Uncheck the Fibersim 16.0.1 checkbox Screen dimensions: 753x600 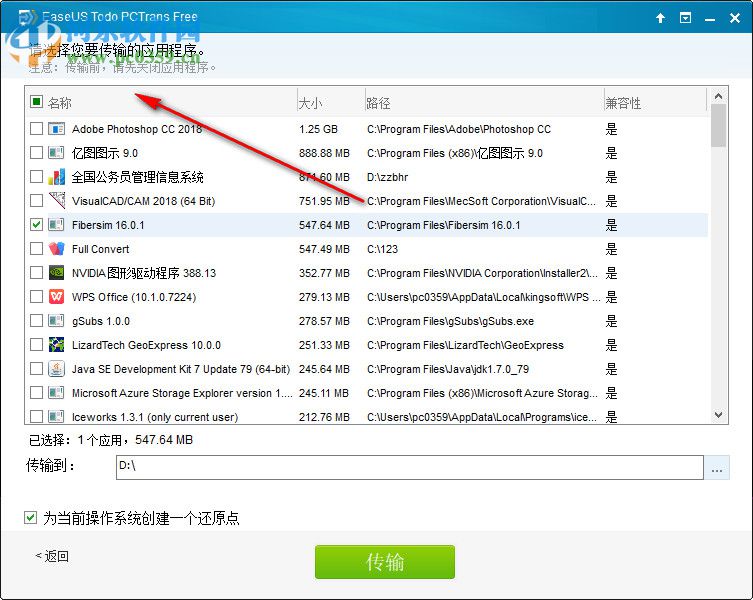coord(36,224)
